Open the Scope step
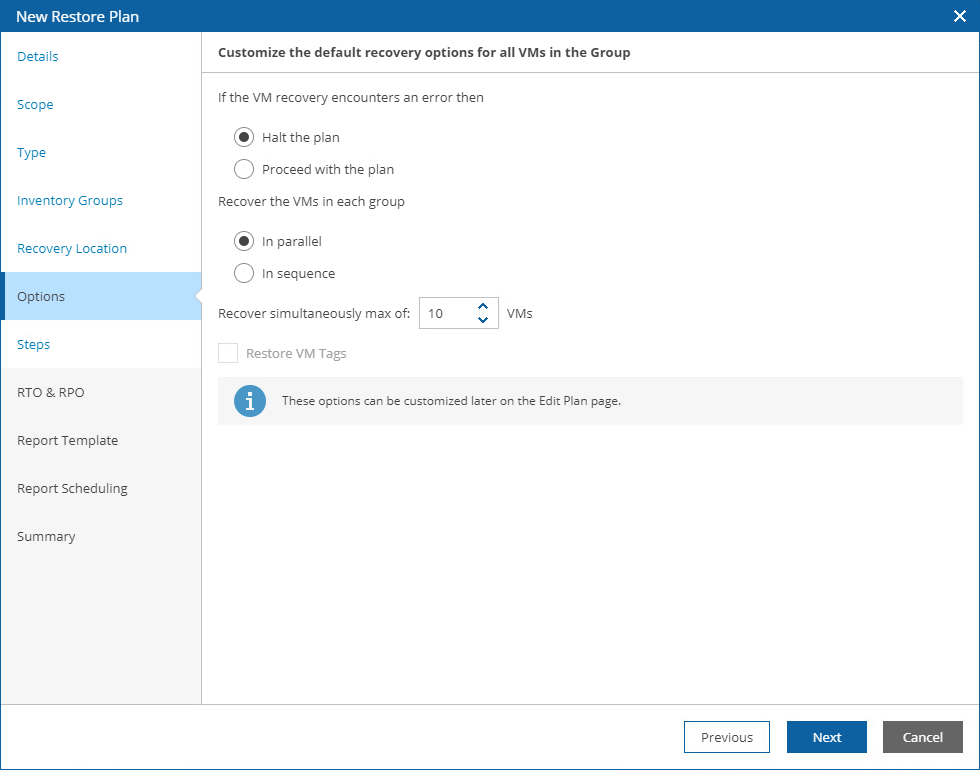980x770 pixels. [35, 105]
